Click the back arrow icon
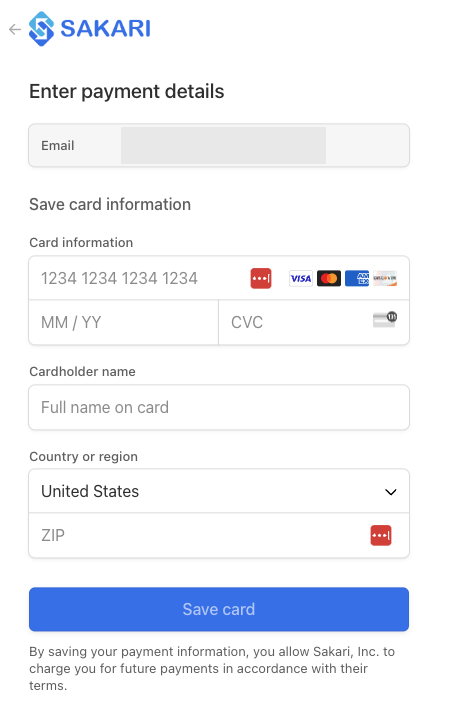The height and width of the screenshot is (708, 454). coord(15,29)
